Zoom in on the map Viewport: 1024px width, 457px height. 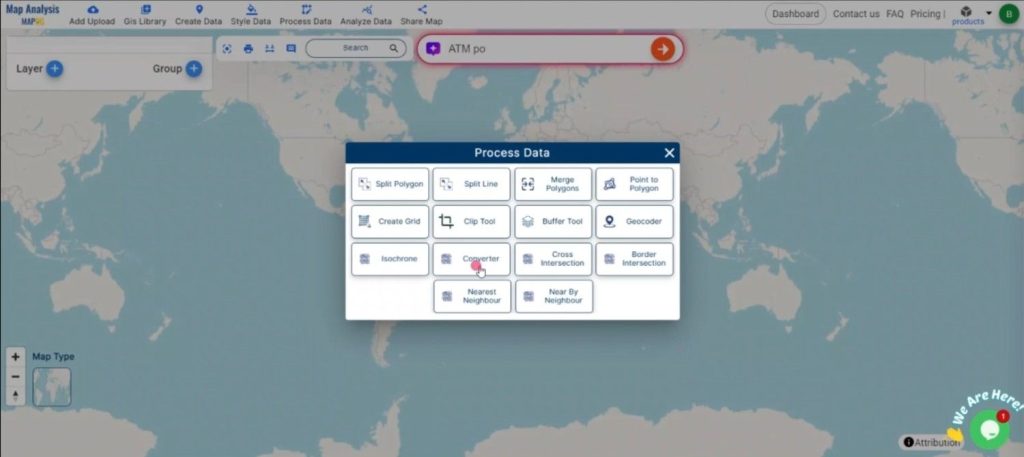(x=15, y=357)
